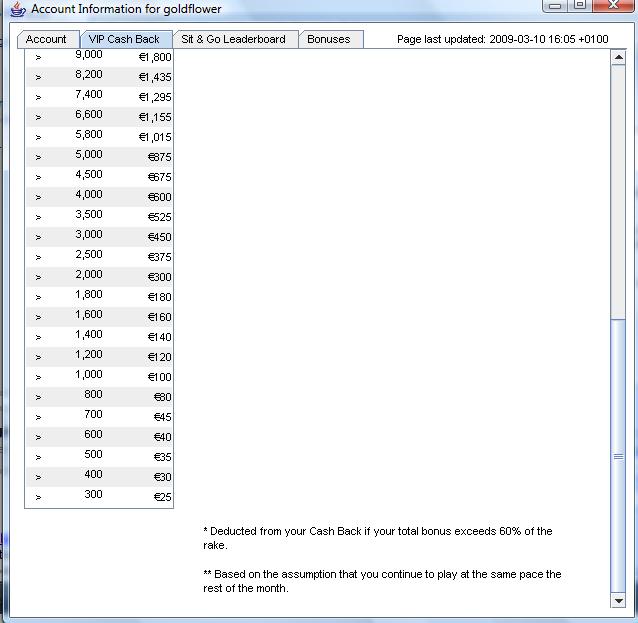
Task: Click the 300 points cell
Action: (93, 494)
